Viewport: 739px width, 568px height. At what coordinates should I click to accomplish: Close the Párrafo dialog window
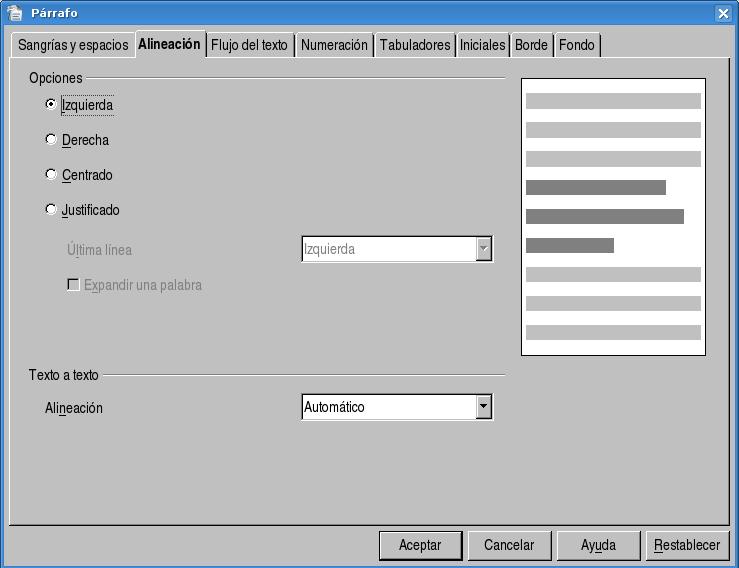click(723, 13)
